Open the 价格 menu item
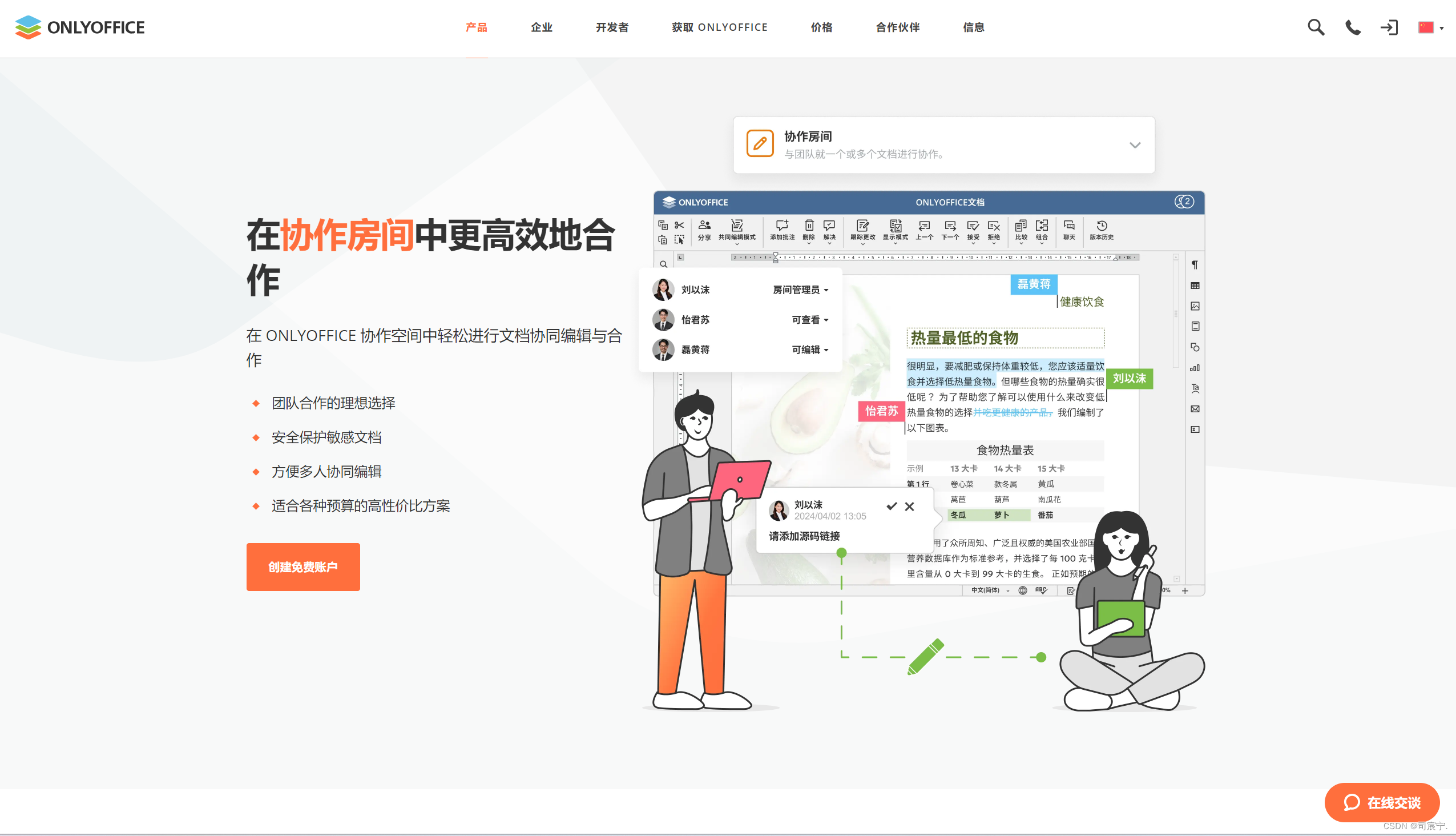The image size is (1456, 836). click(821, 27)
